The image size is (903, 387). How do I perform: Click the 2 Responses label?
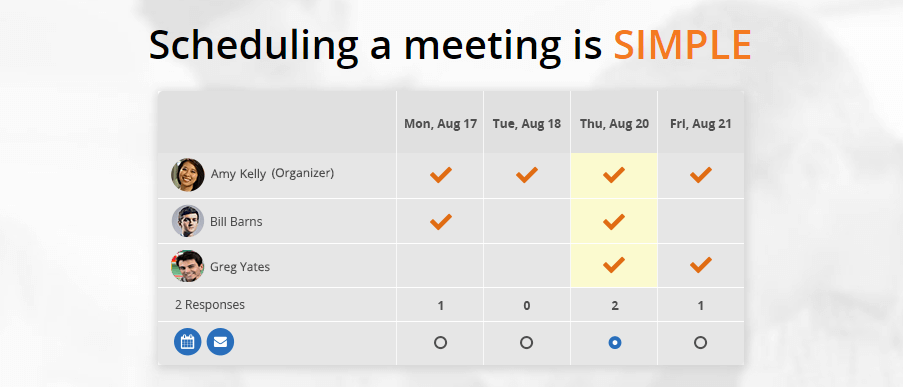coord(210,305)
